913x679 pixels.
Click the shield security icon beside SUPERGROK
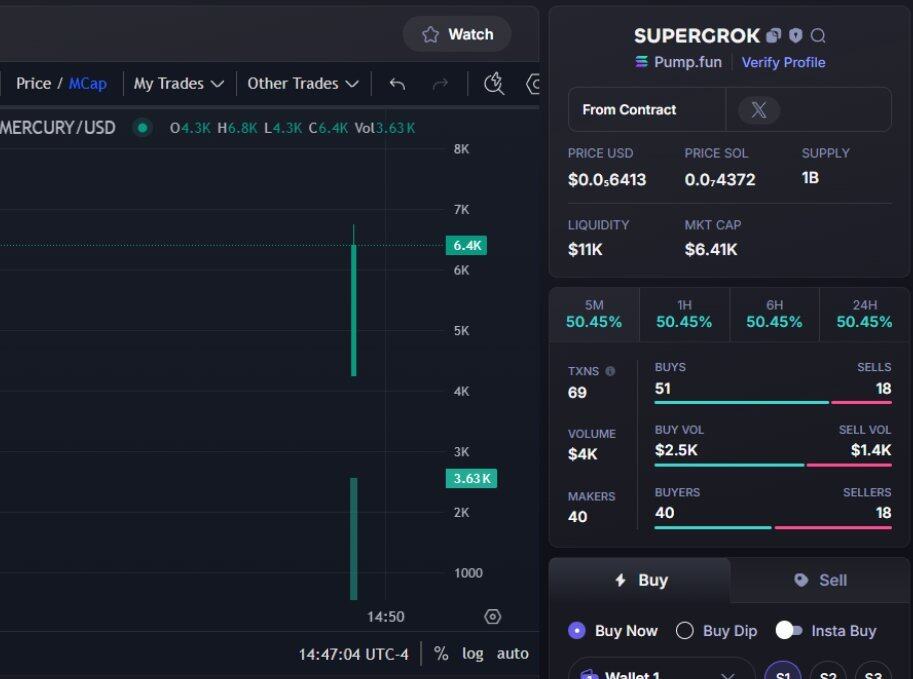point(795,36)
